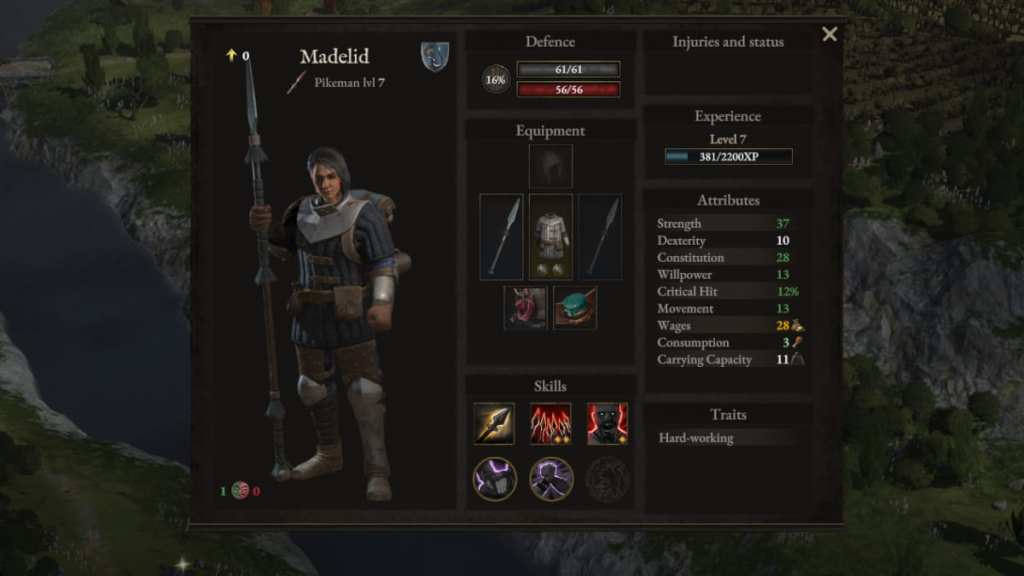1024x576 pixels.
Task: Select the red spikes skill icon
Action: coord(550,424)
